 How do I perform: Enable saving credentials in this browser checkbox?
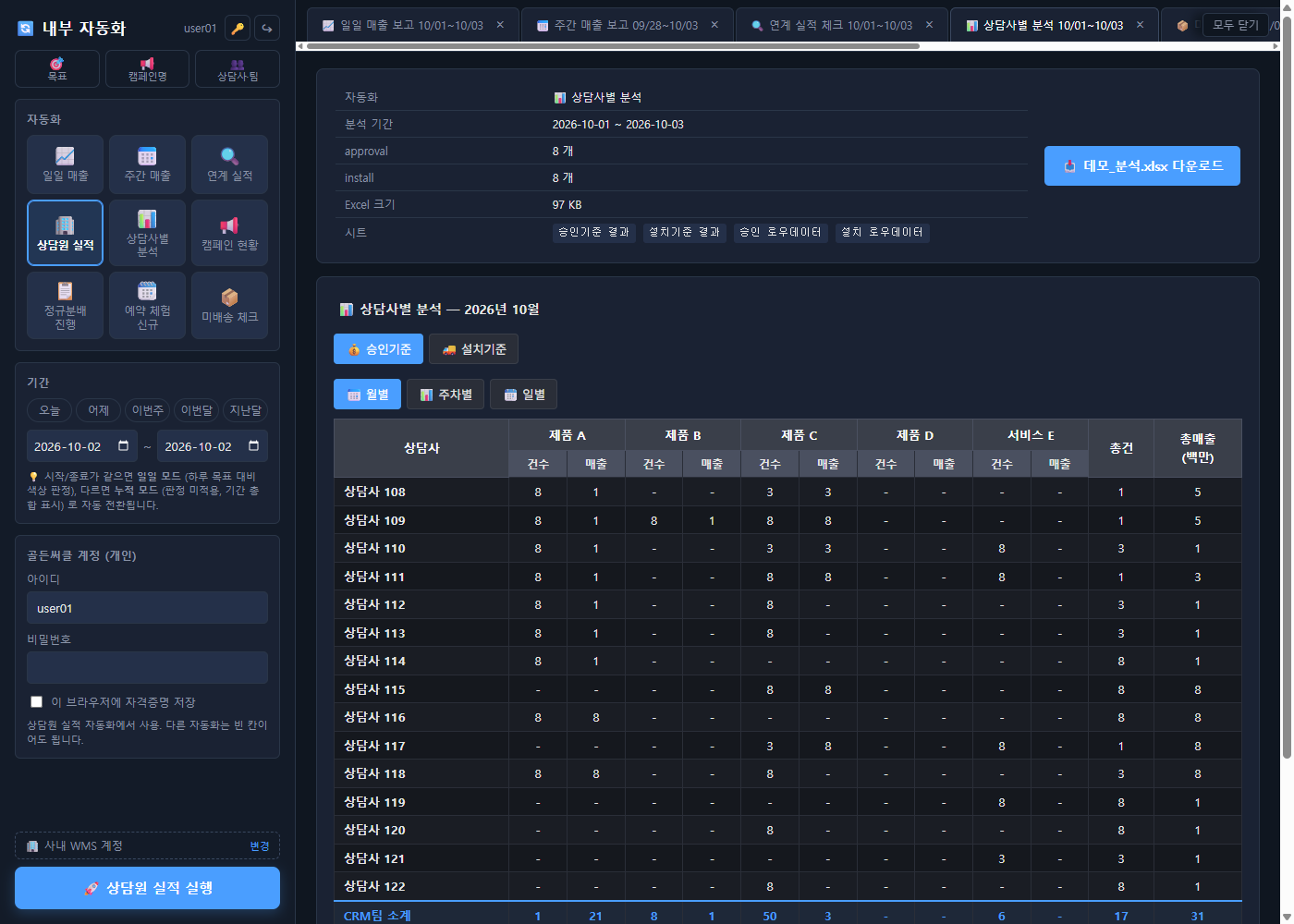coord(36,702)
